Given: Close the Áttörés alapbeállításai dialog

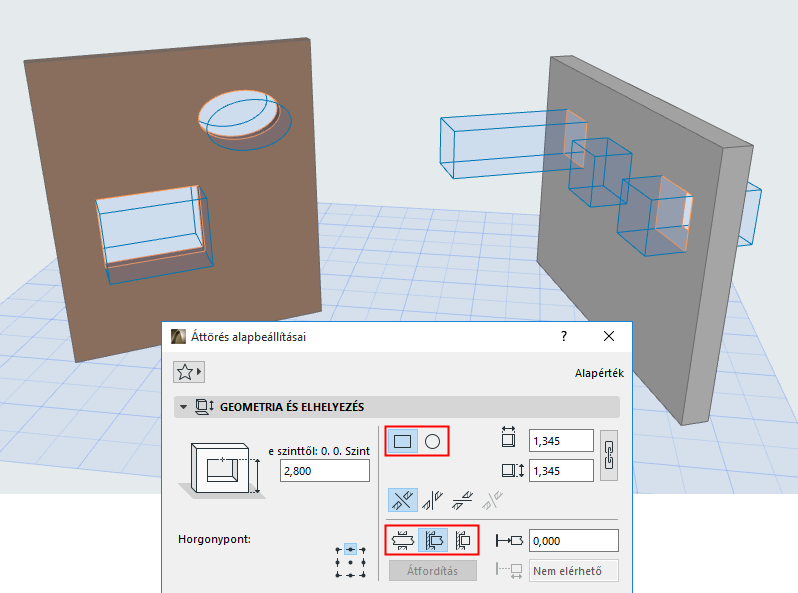Looking at the screenshot, I should (x=609, y=336).
